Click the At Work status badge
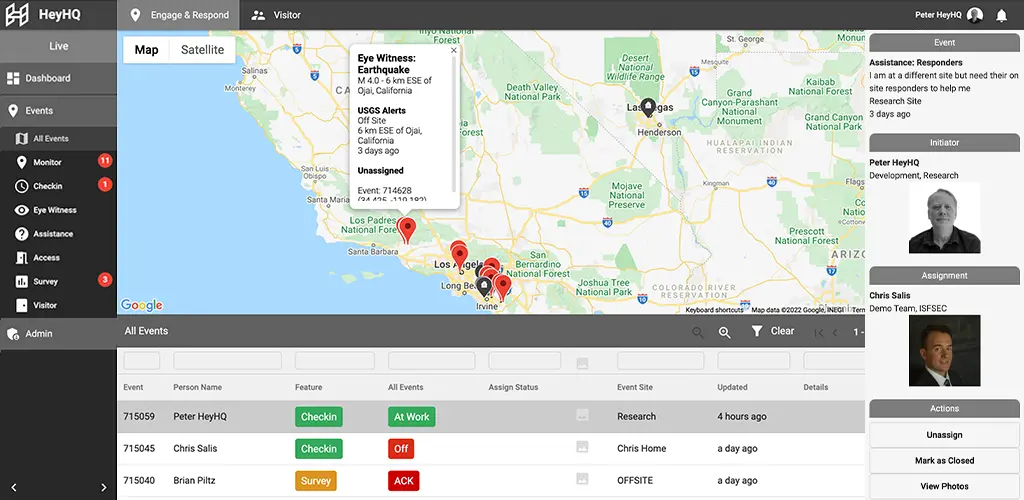Screen dimensions: 1024x500 click(411, 416)
